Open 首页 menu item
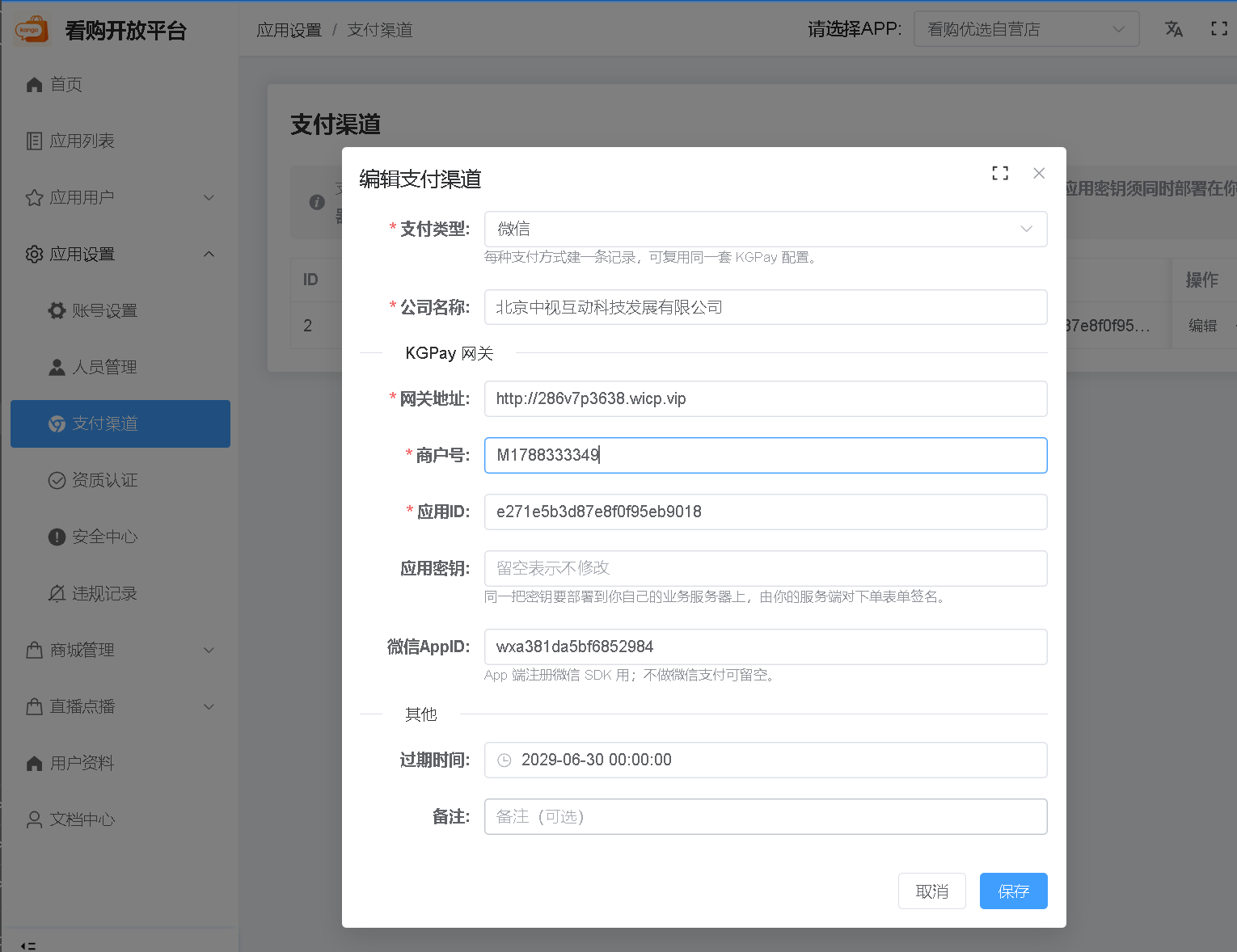 [120, 84]
